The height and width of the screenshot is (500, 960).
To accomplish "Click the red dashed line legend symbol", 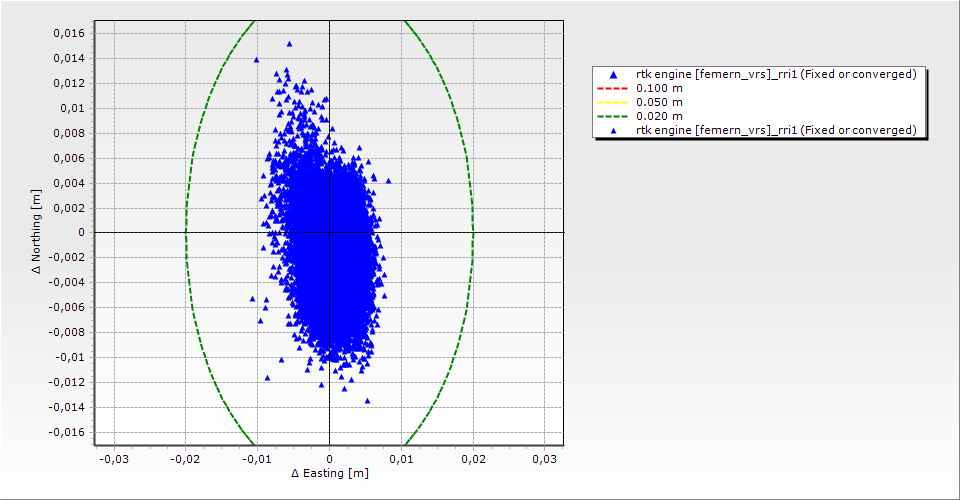I will coord(614,88).
